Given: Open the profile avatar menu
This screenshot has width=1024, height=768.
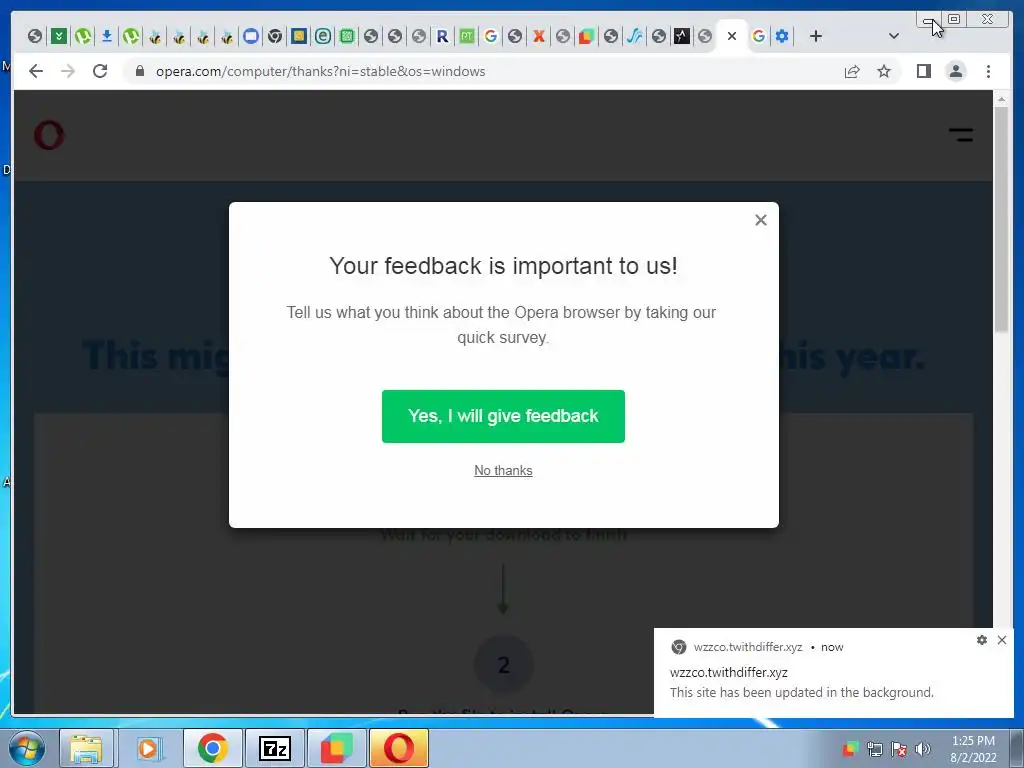Looking at the screenshot, I should (x=955, y=71).
